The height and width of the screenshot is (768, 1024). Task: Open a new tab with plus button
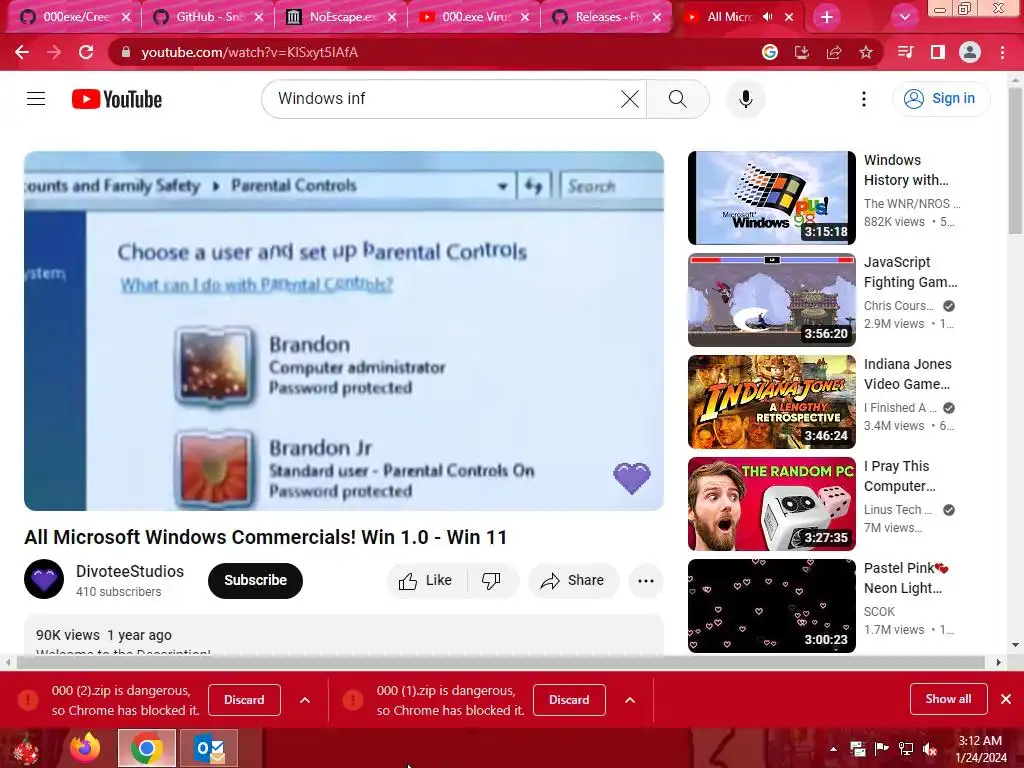(827, 17)
